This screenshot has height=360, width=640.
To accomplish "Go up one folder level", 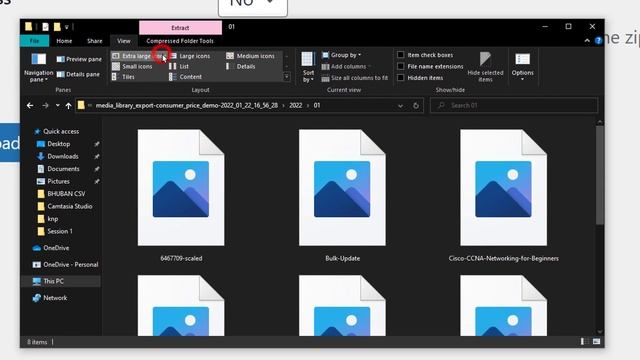I will tap(69, 106).
